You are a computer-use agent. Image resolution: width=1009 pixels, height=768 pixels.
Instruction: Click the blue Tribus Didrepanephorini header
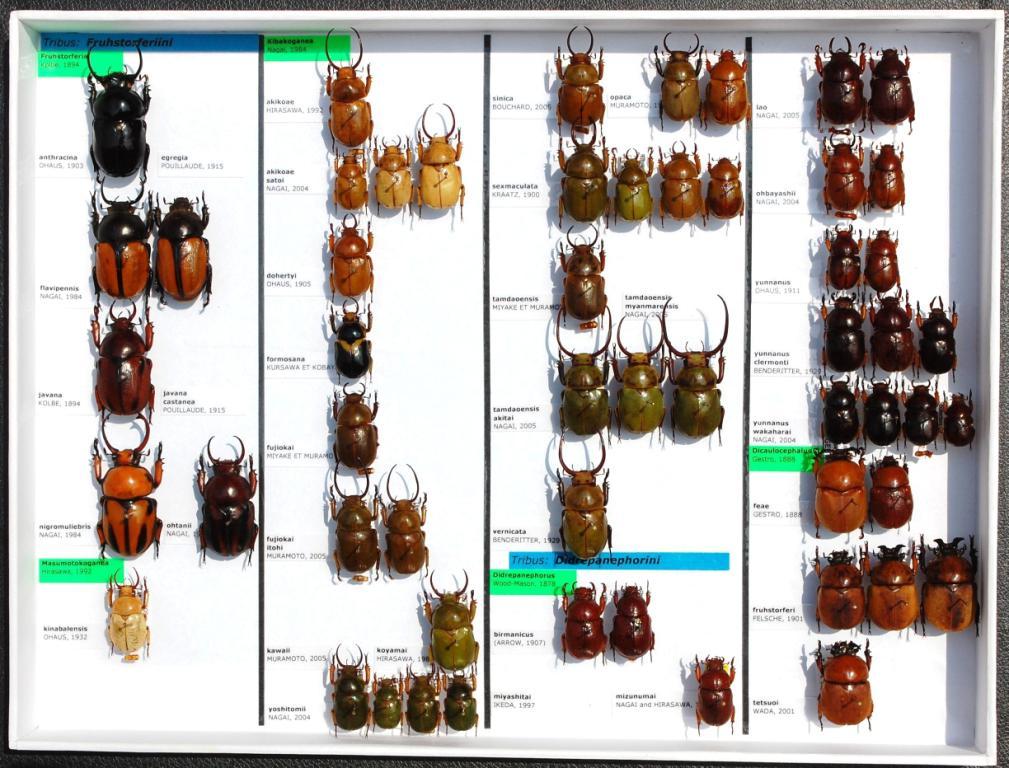coord(618,561)
